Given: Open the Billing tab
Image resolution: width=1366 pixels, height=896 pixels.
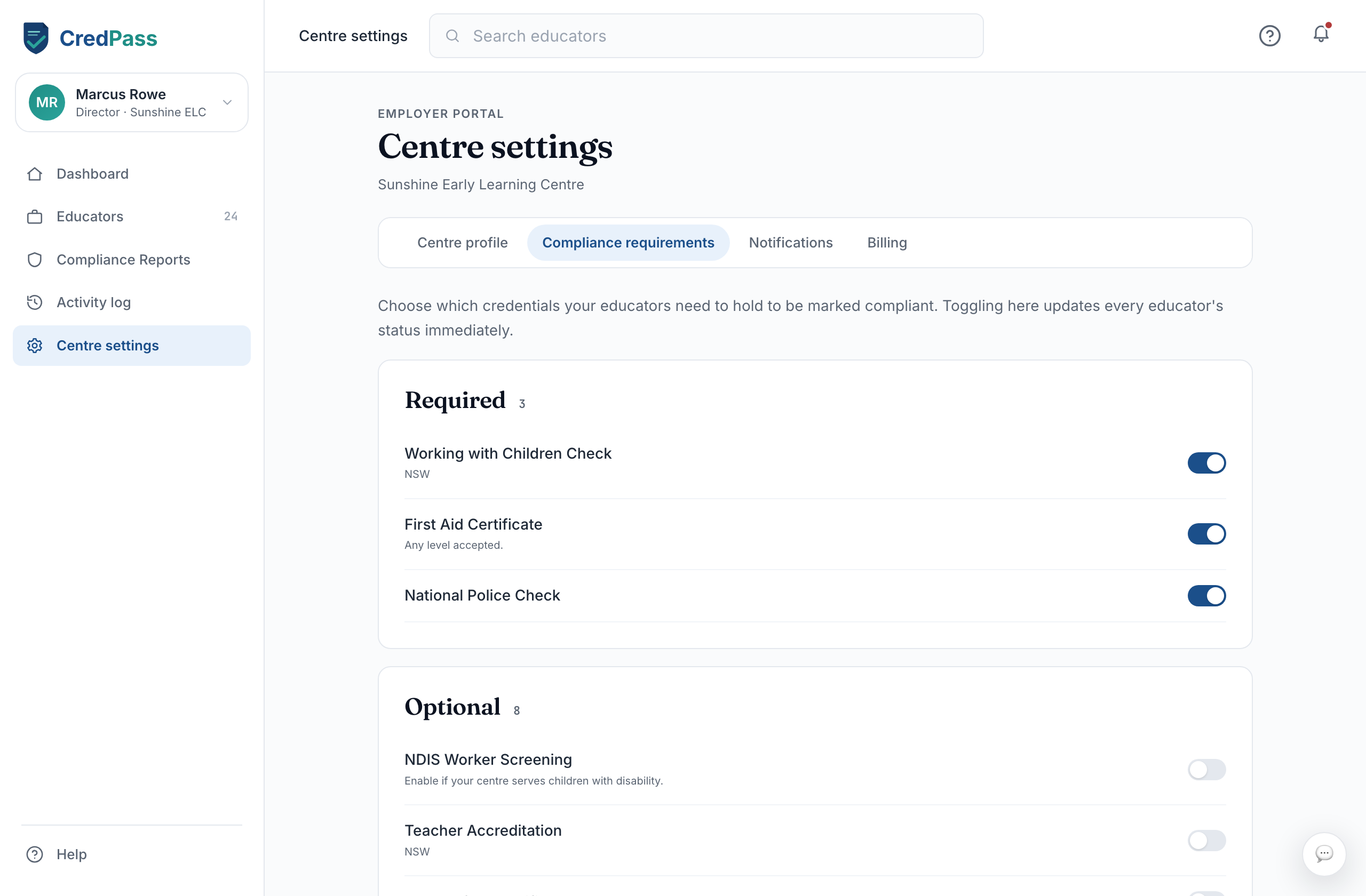Looking at the screenshot, I should point(887,243).
